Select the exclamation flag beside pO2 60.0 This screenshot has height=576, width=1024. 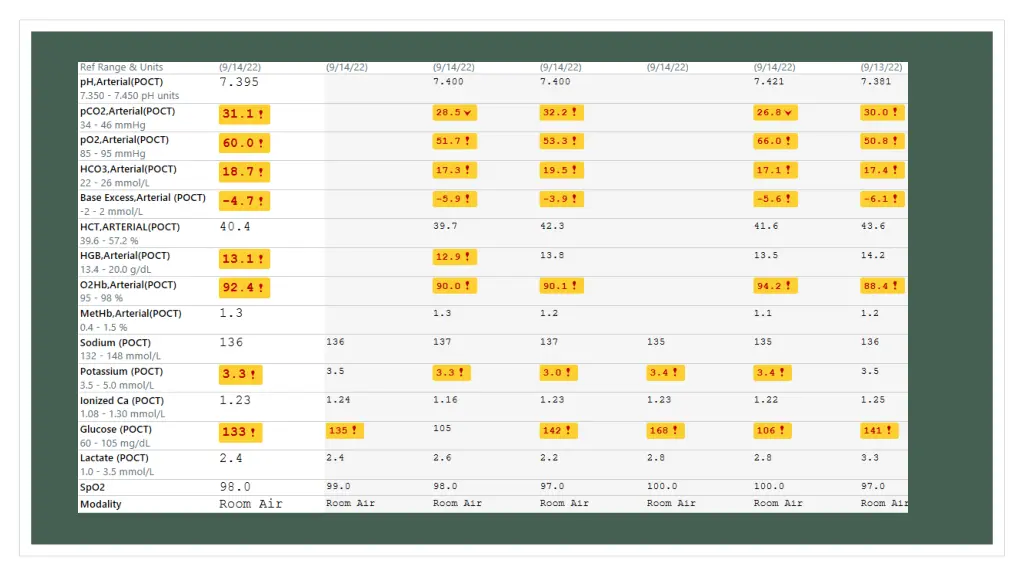tap(262, 144)
